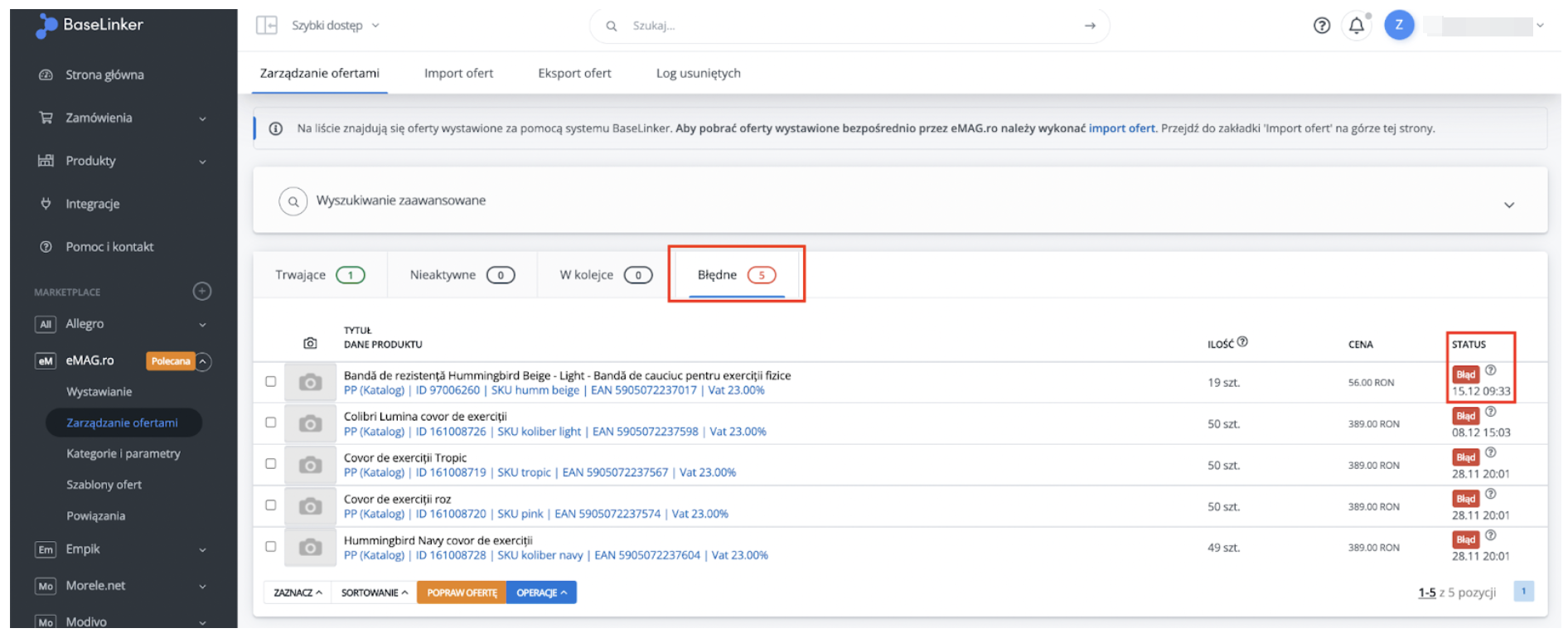Add a marketplace with the plus icon

point(202,291)
